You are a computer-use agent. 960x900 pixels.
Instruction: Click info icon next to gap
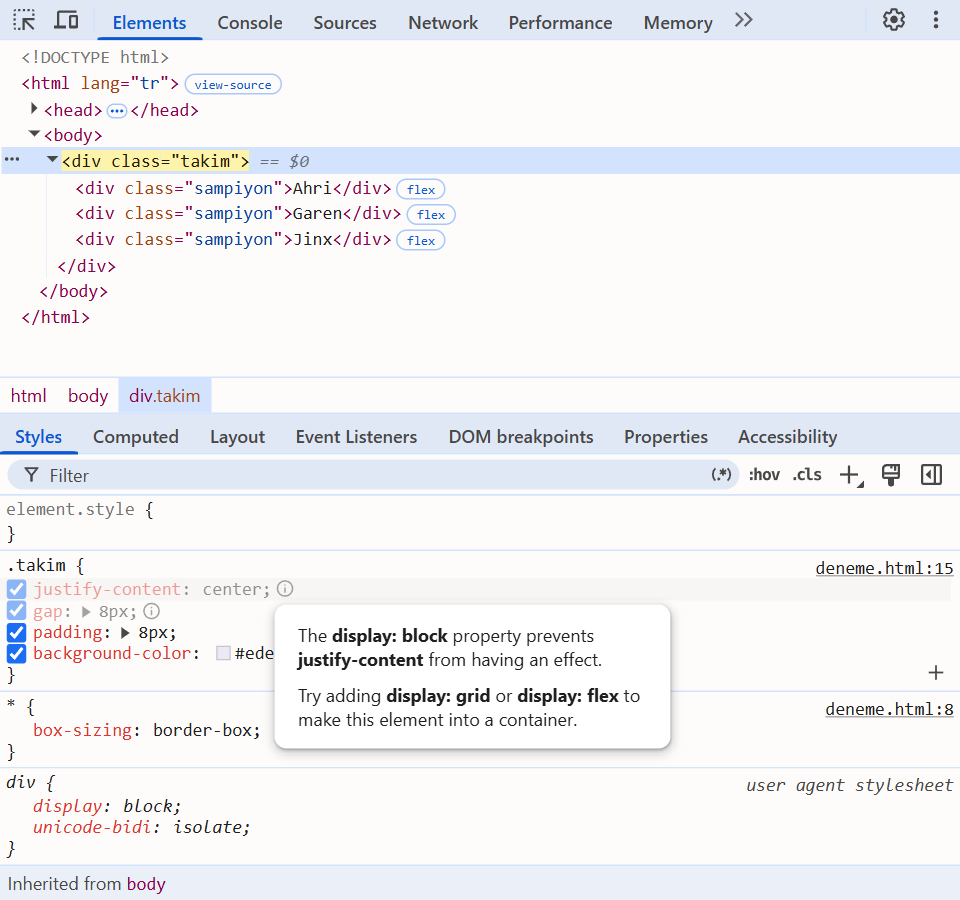pos(151,611)
